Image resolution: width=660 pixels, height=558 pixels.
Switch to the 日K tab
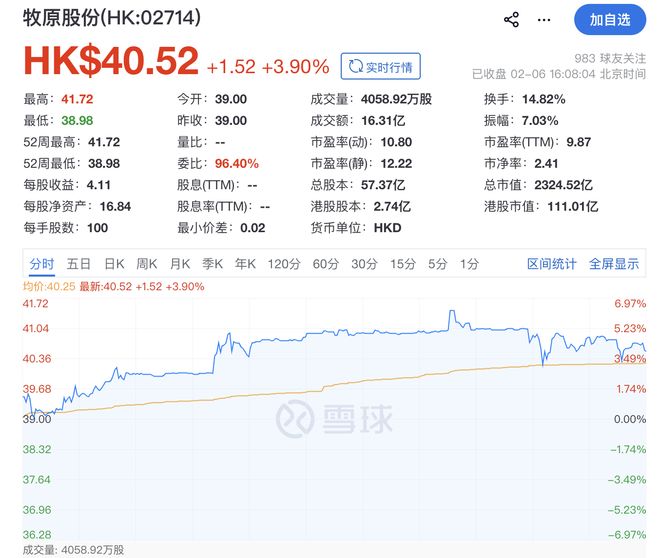[114, 264]
